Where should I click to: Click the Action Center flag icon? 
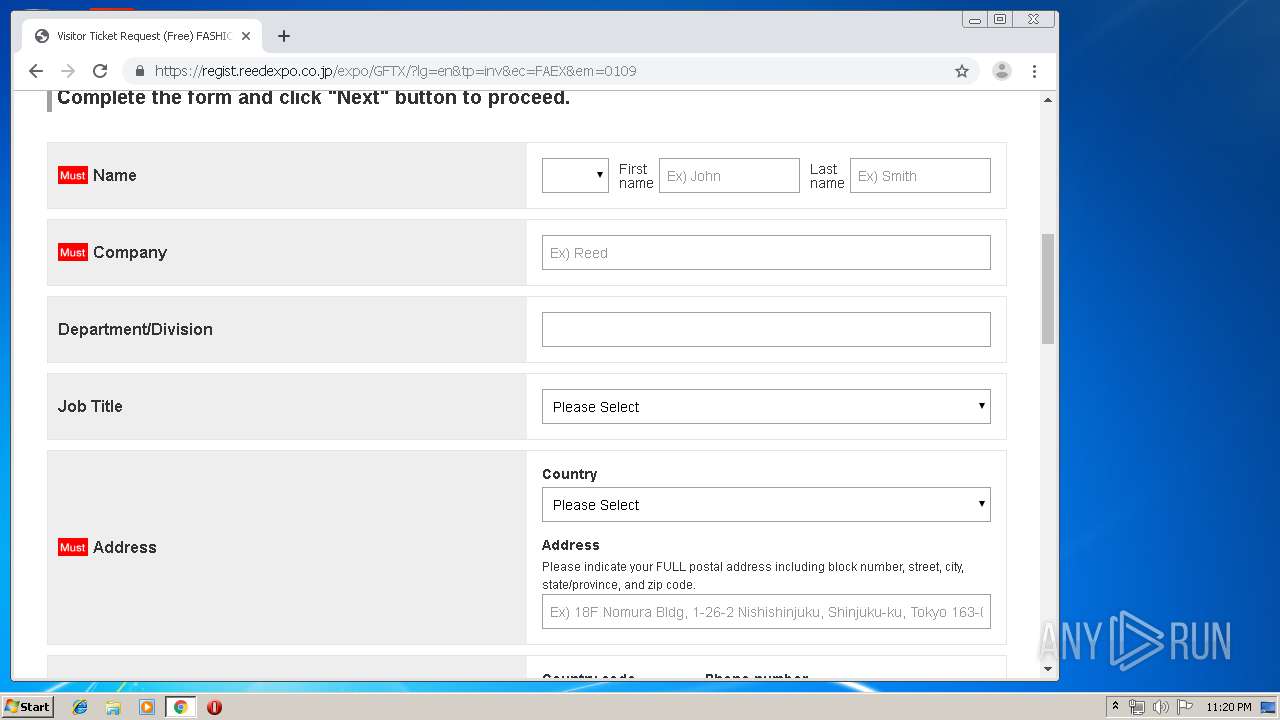pos(1185,707)
